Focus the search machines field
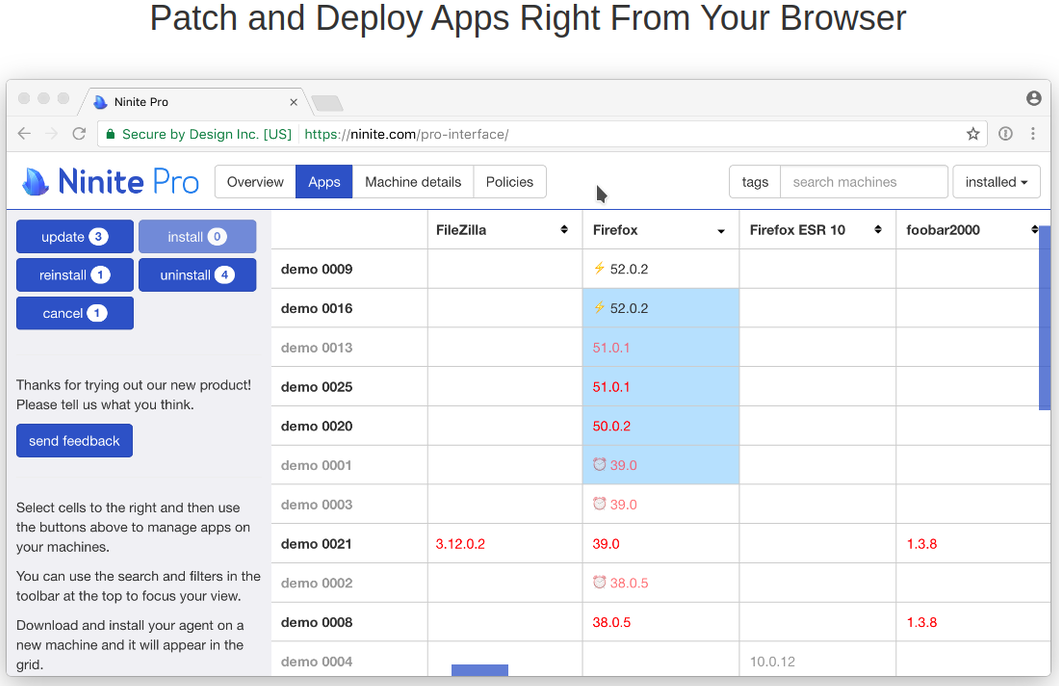This screenshot has width=1059, height=686. (x=864, y=182)
